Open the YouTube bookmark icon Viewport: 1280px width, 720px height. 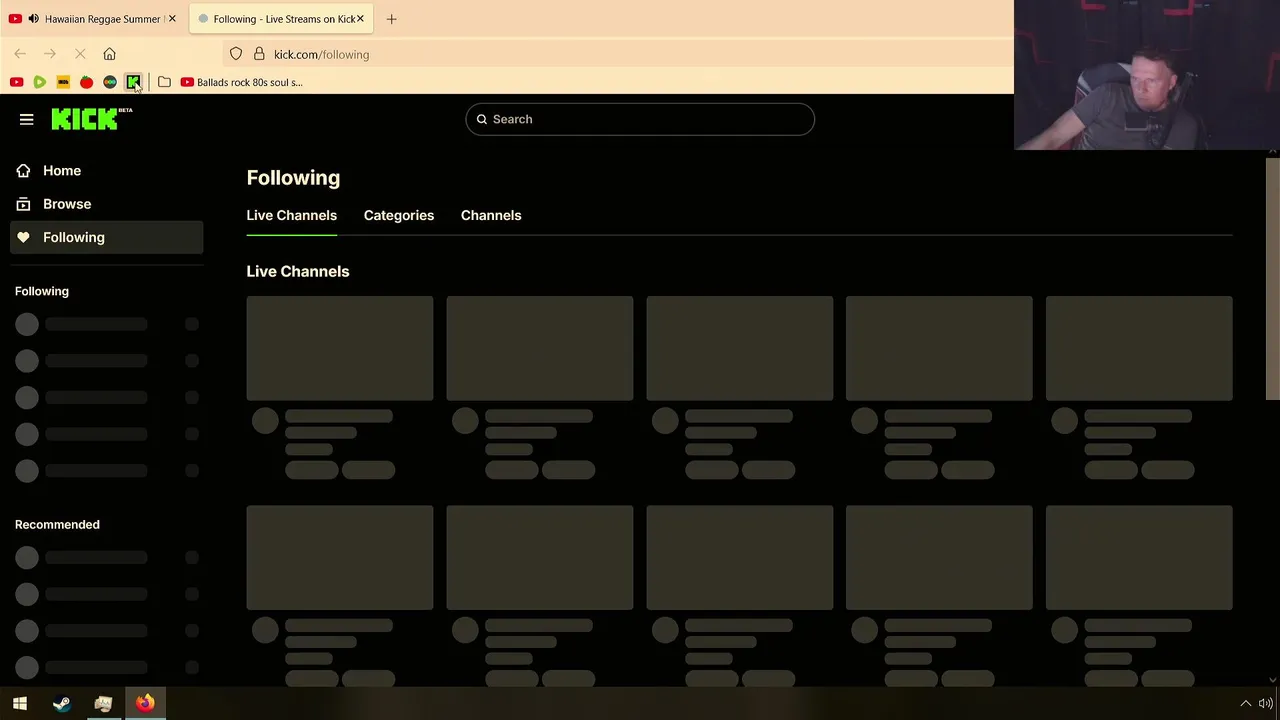[16, 82]
